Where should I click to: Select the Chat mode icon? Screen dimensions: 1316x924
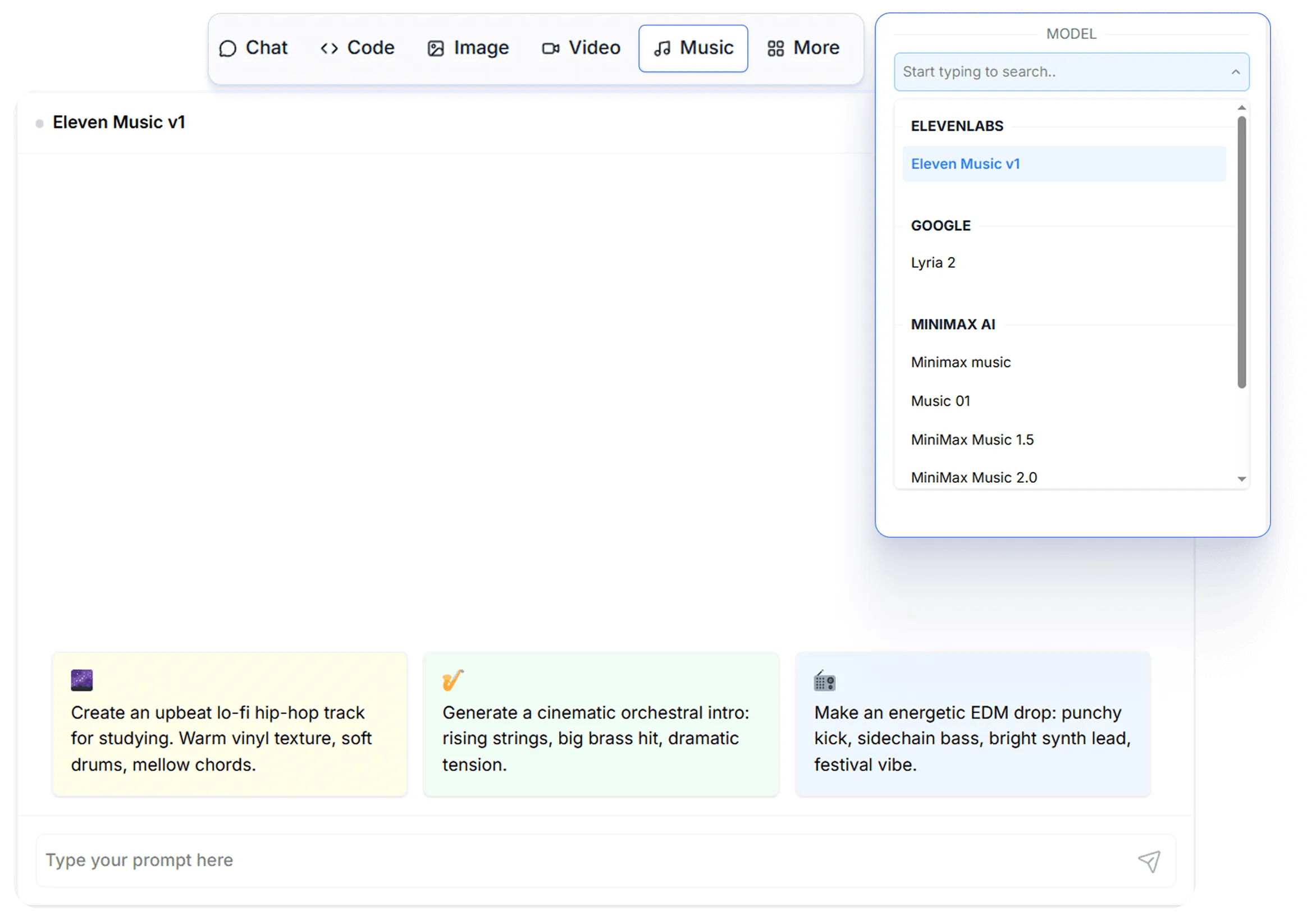pyautogui.click(x=227, y=48)
